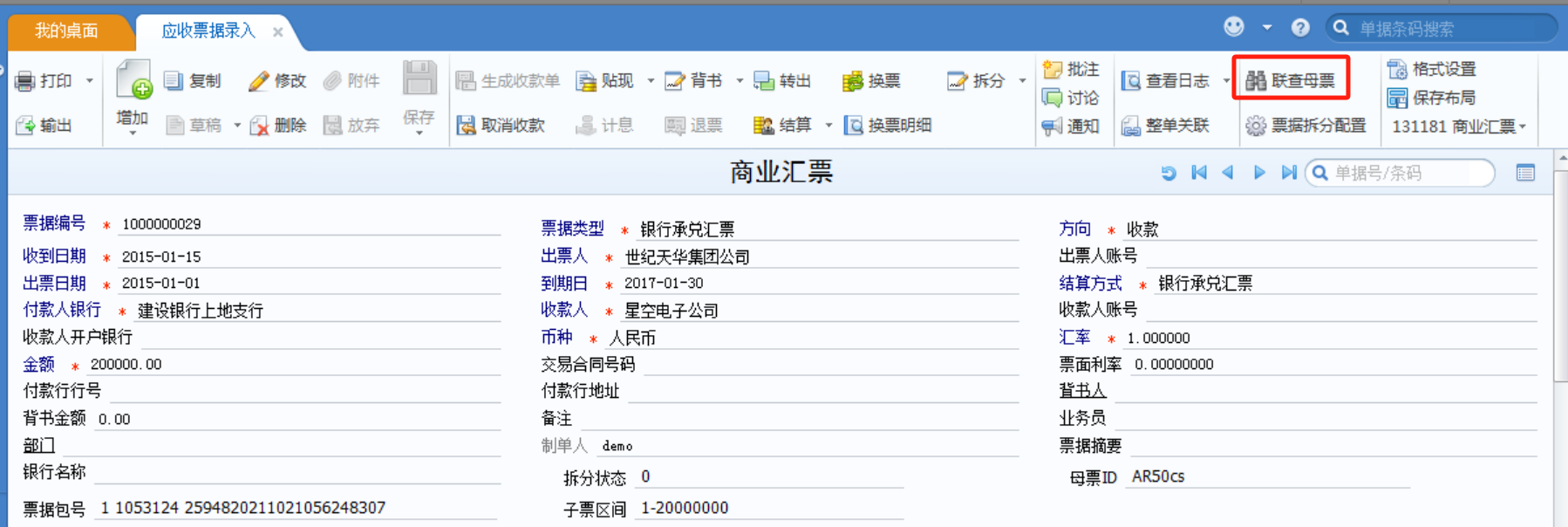Image resolution: width=1568 pixels, height=527 pixels.
Task: Close the 应收票据录入 tab
Action: tap(277, 32)
